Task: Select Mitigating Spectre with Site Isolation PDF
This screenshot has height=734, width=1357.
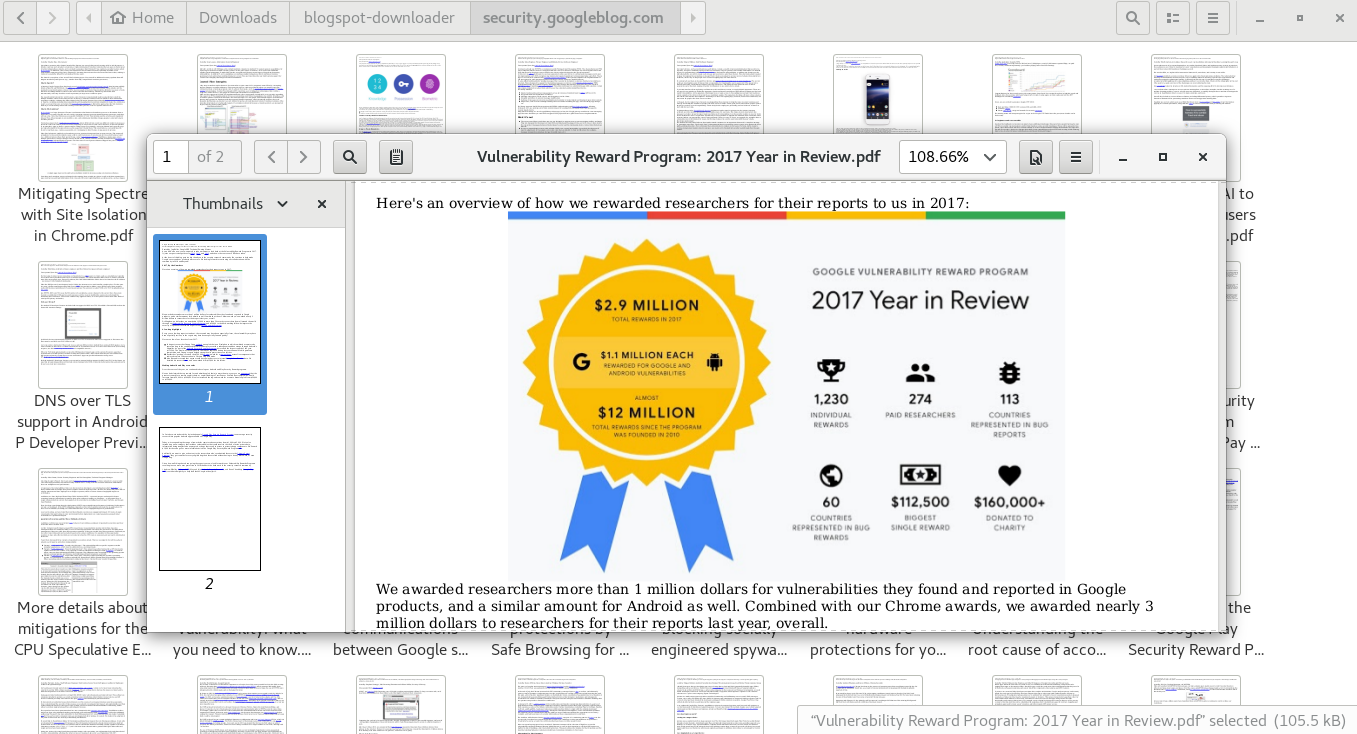Action: 83,150
